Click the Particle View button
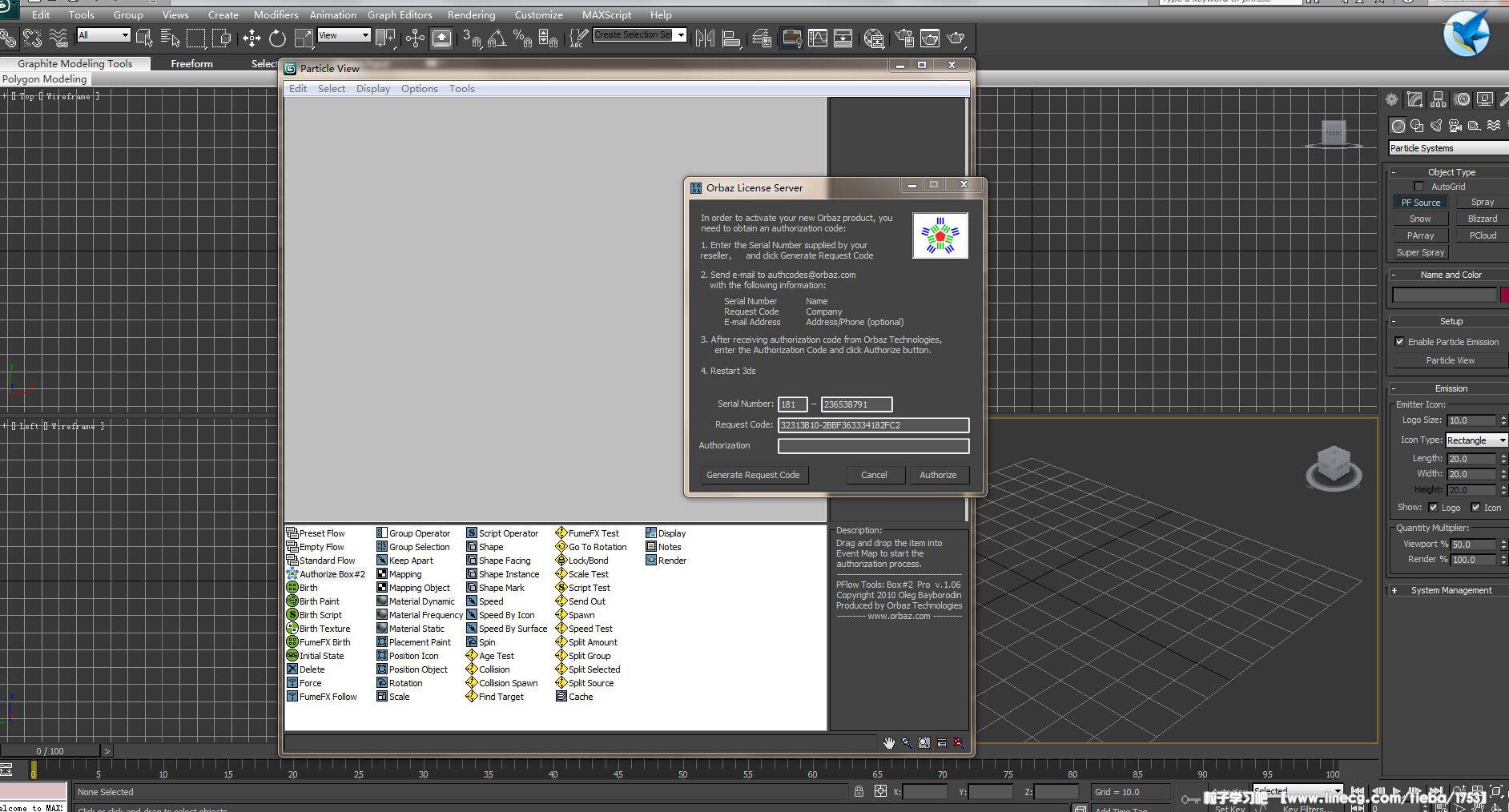1509x812 pixels. (1450, 360)
